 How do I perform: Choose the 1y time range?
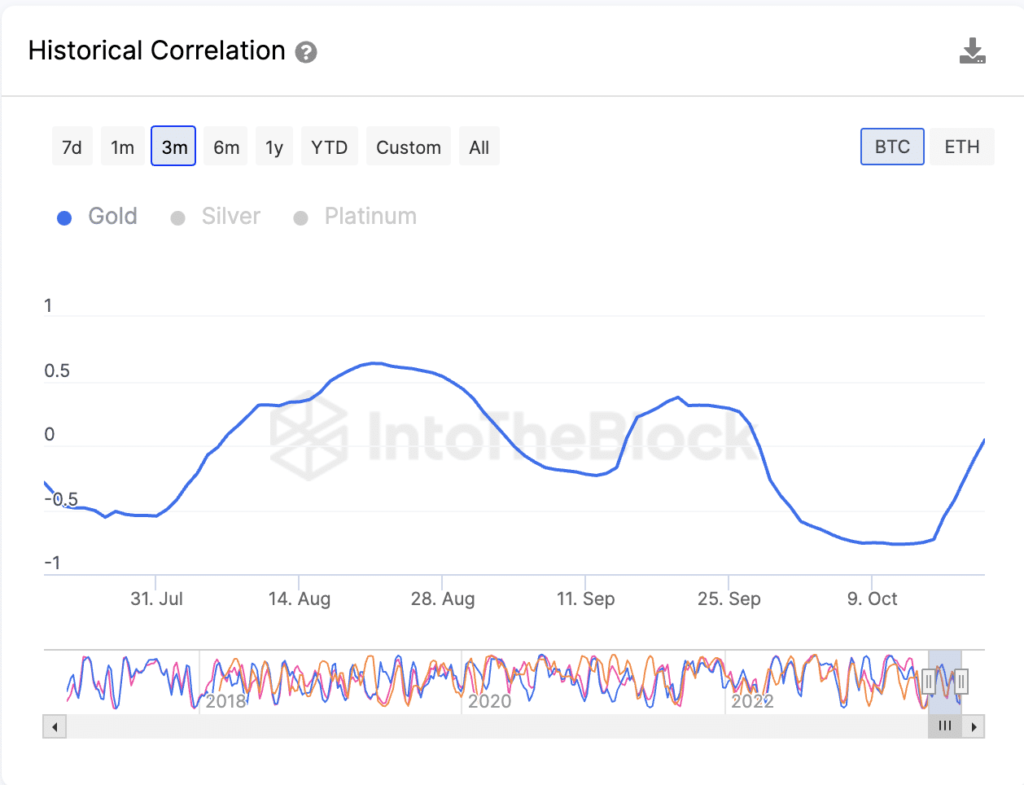pos(274,147)
